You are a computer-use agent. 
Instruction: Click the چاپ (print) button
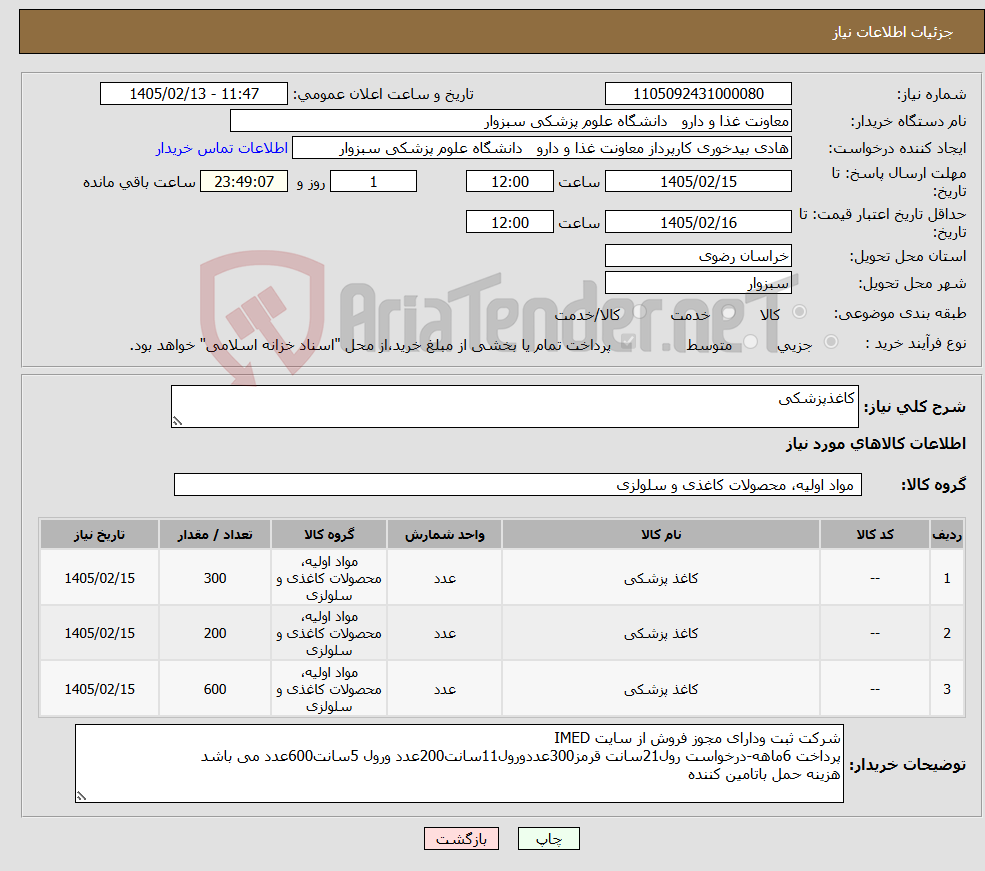548,839
